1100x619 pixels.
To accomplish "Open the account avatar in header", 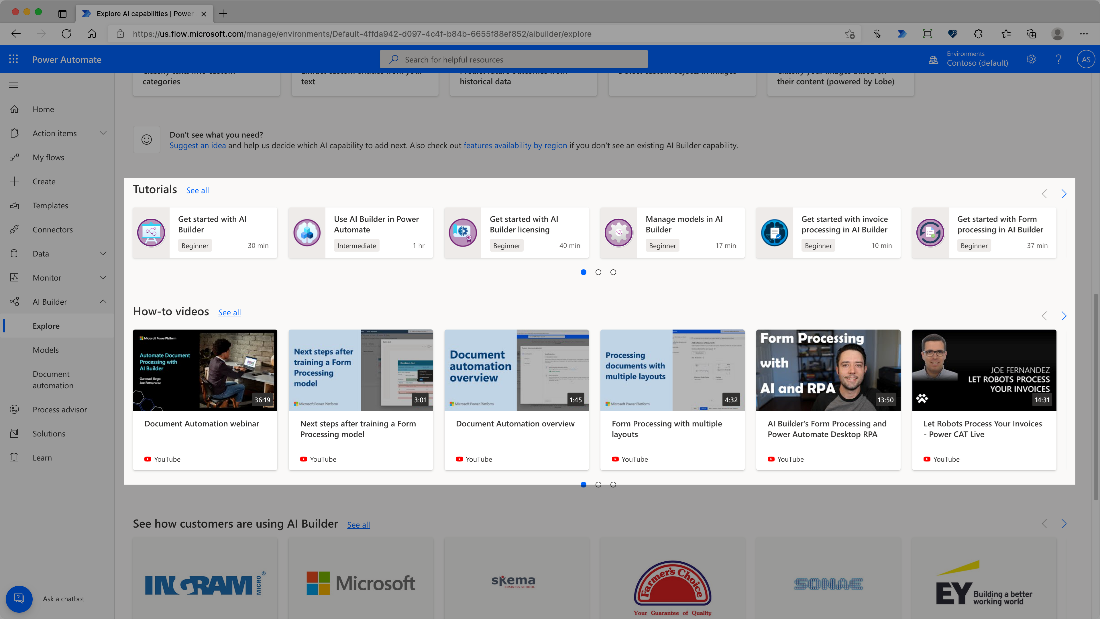I will tap(1085, 60).
